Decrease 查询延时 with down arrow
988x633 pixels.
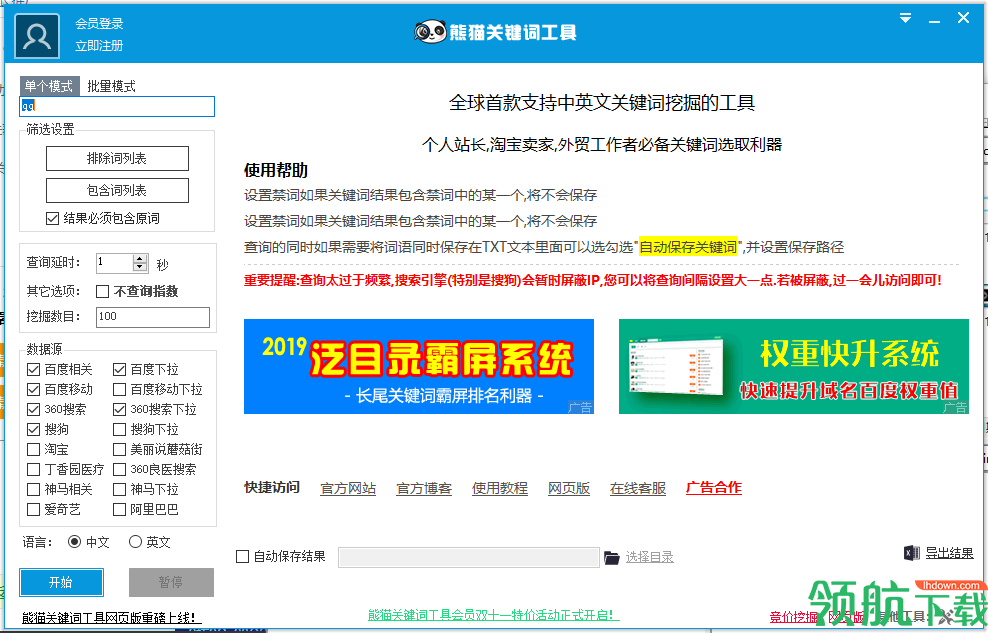[141, 267]
